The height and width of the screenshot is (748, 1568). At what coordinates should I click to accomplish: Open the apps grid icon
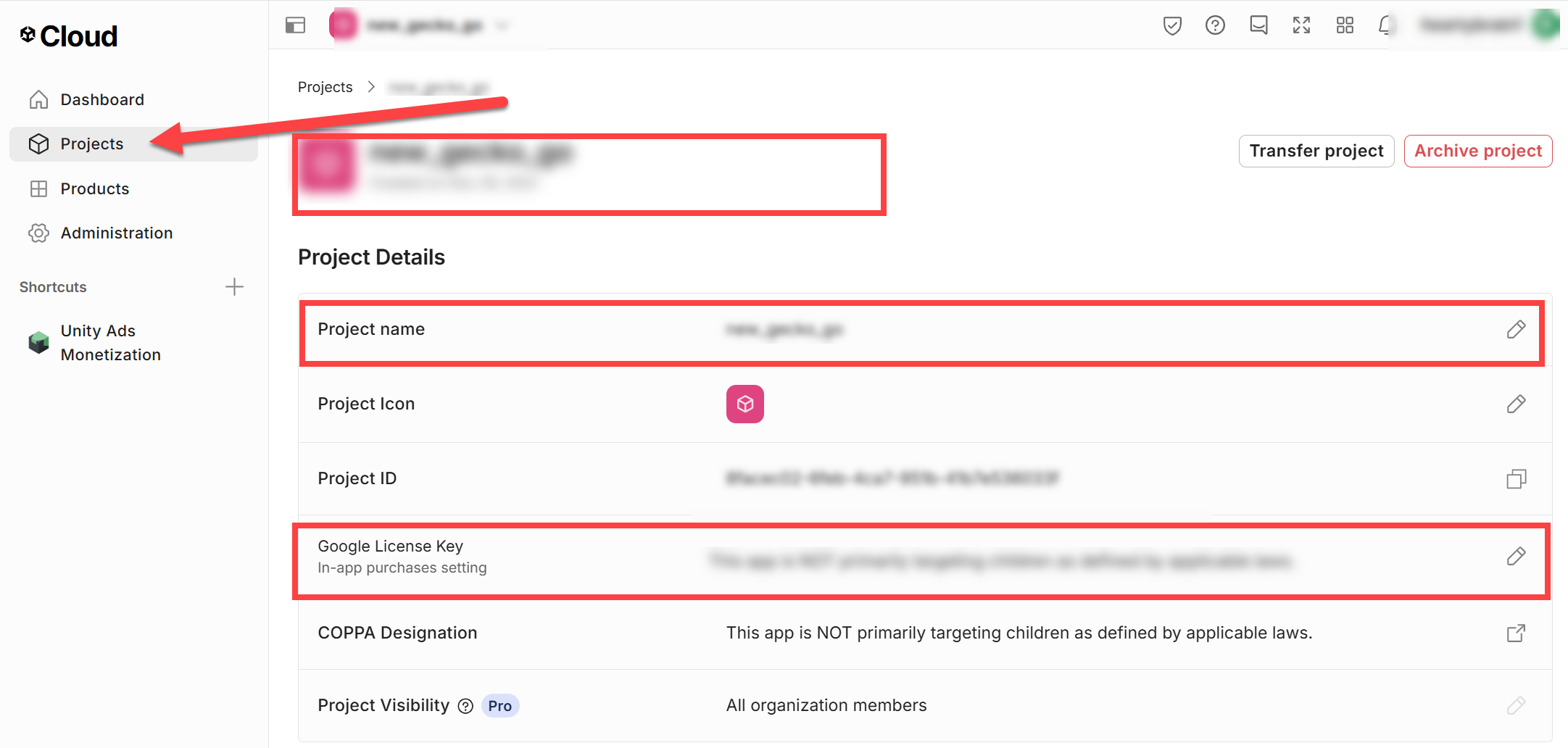point(1345,25)
